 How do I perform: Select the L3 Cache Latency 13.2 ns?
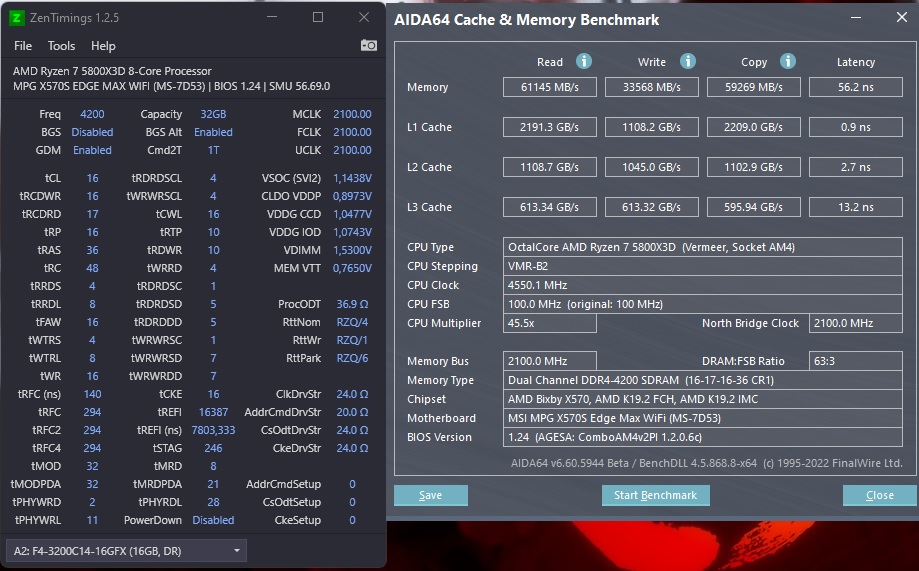coord(856,207)
